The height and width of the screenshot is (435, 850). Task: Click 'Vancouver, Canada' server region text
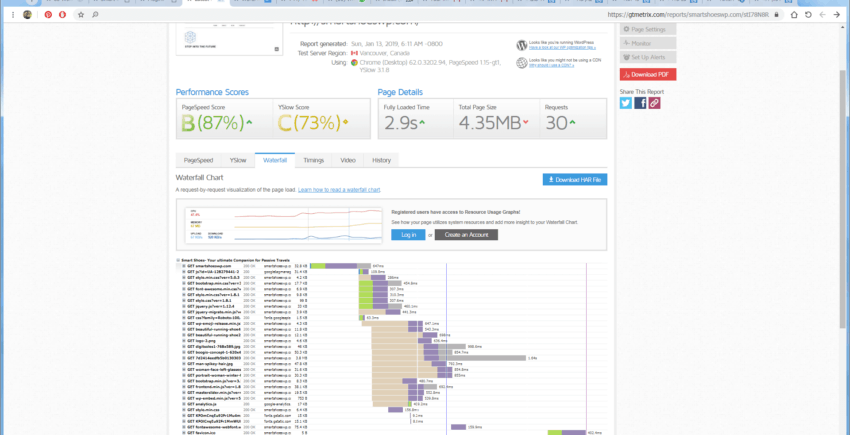point(385,53)
